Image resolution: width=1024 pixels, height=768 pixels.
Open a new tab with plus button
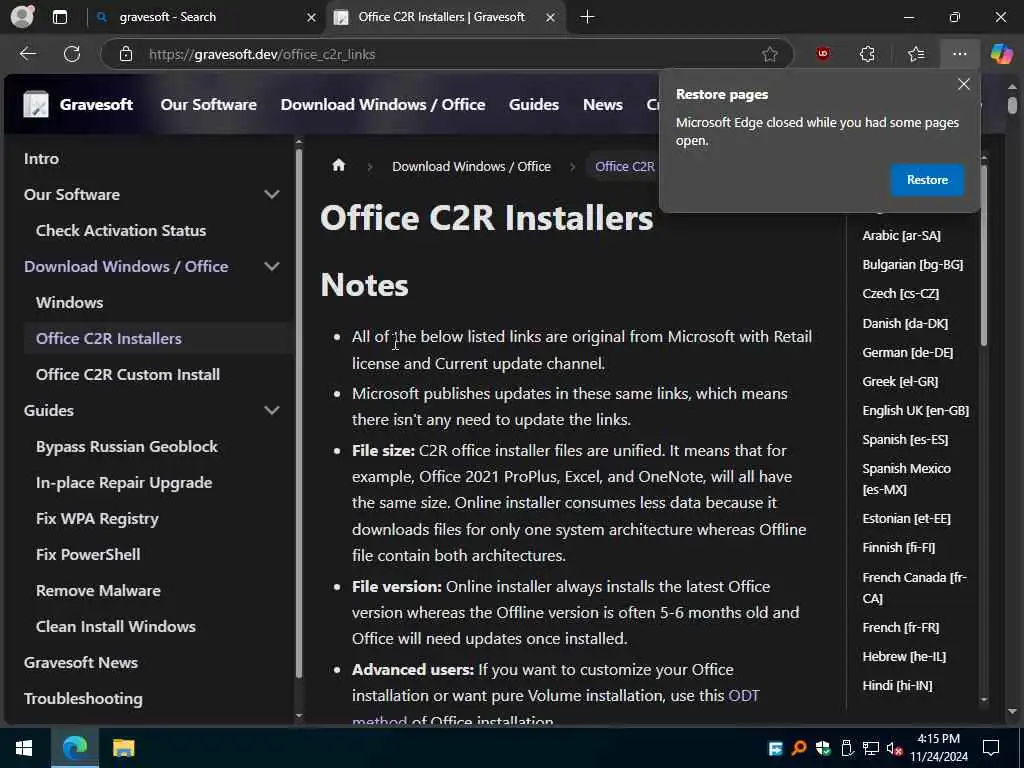pos(587,17)
